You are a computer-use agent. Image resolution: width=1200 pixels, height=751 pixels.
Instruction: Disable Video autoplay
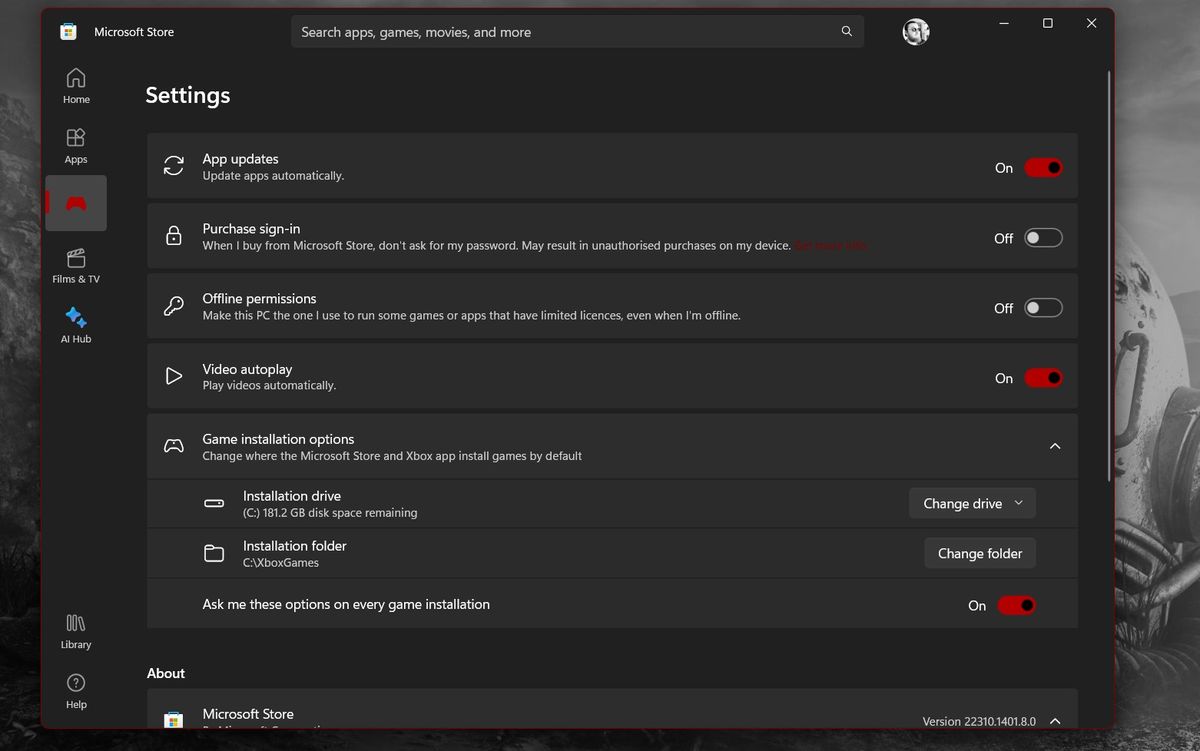coord(1043,377)
